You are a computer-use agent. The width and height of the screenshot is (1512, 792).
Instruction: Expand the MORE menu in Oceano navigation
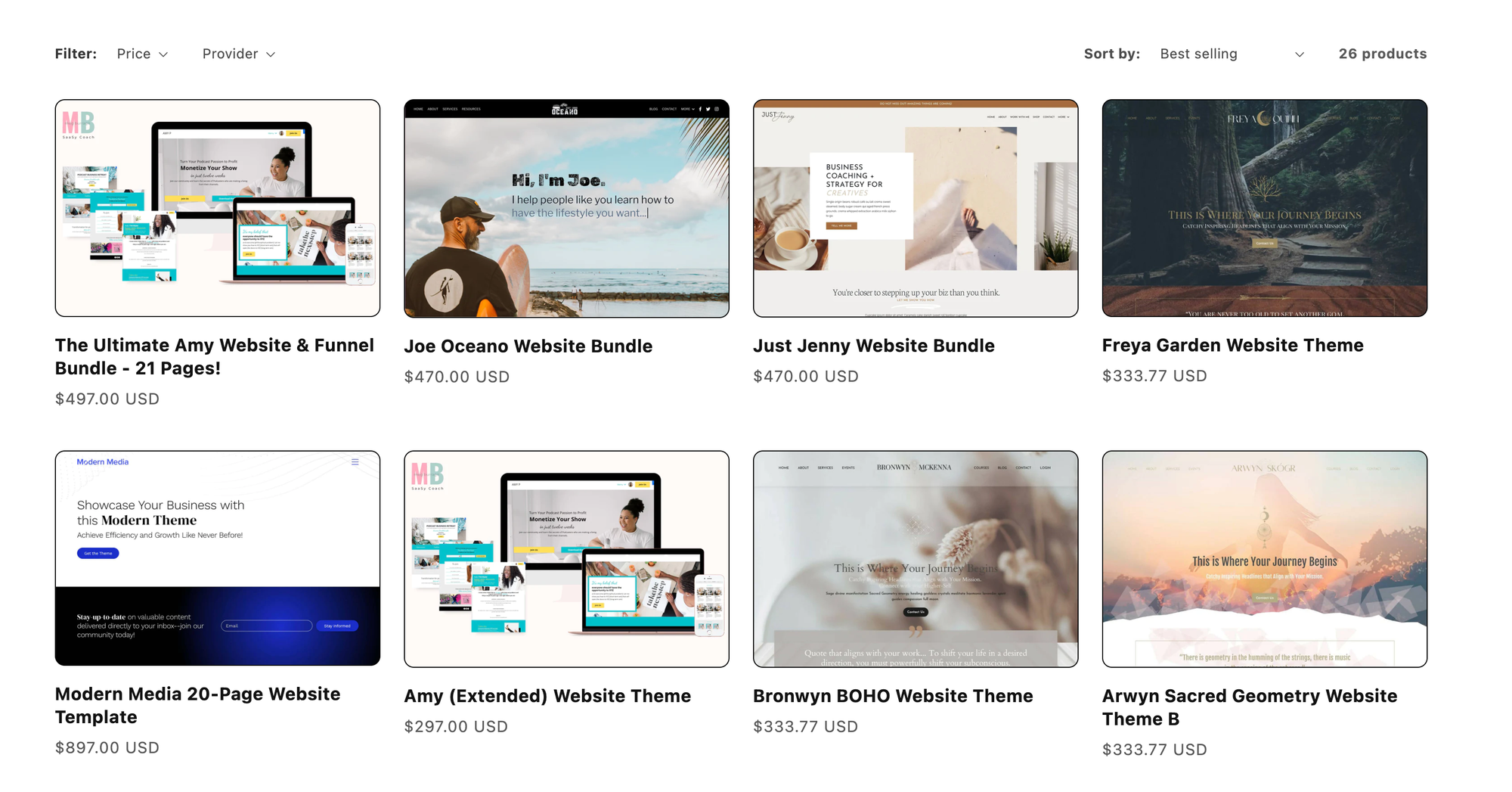pyautogui.click(x=685, y=108)
